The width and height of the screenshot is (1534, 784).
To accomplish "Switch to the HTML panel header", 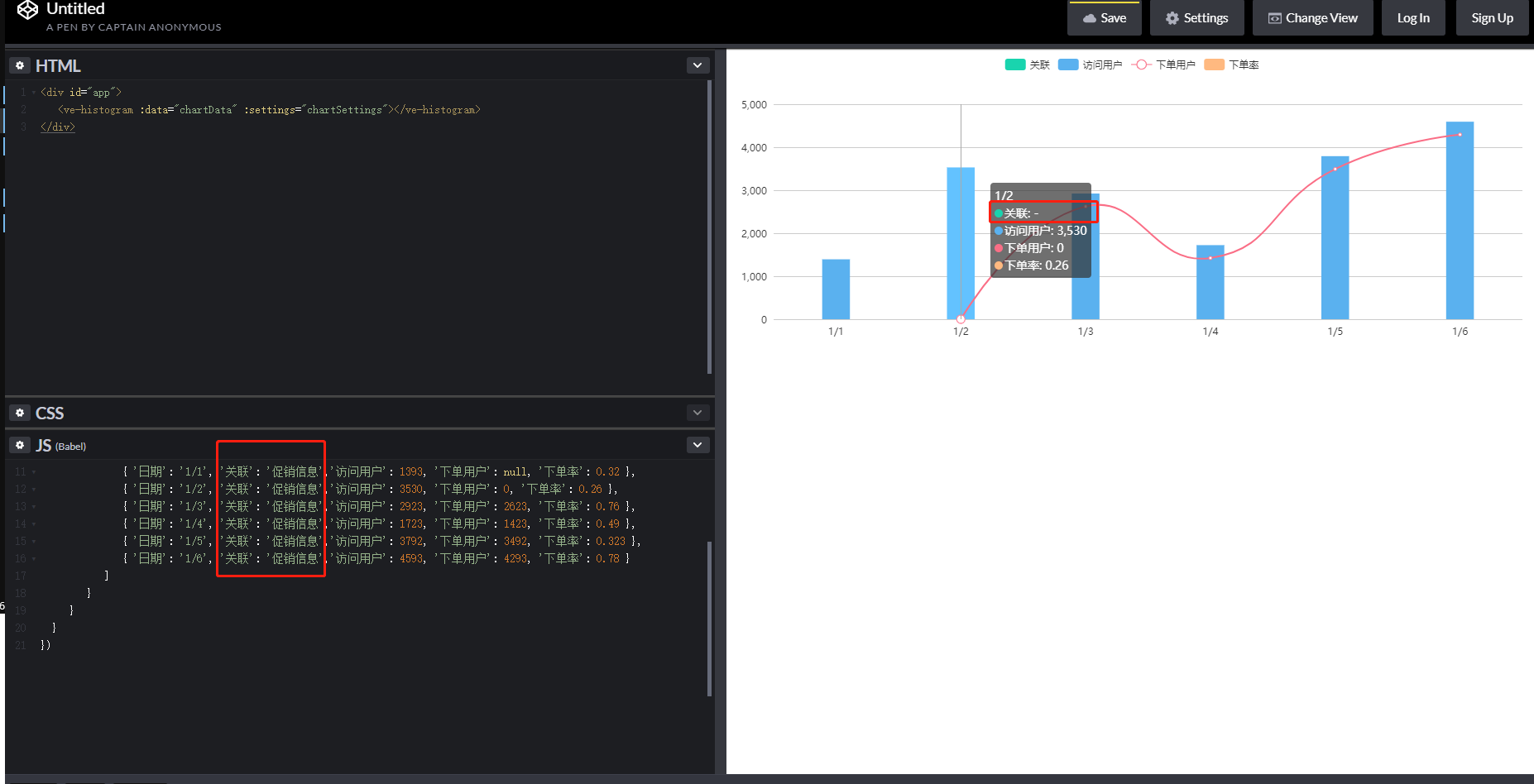I will click(x=58, y=65).
